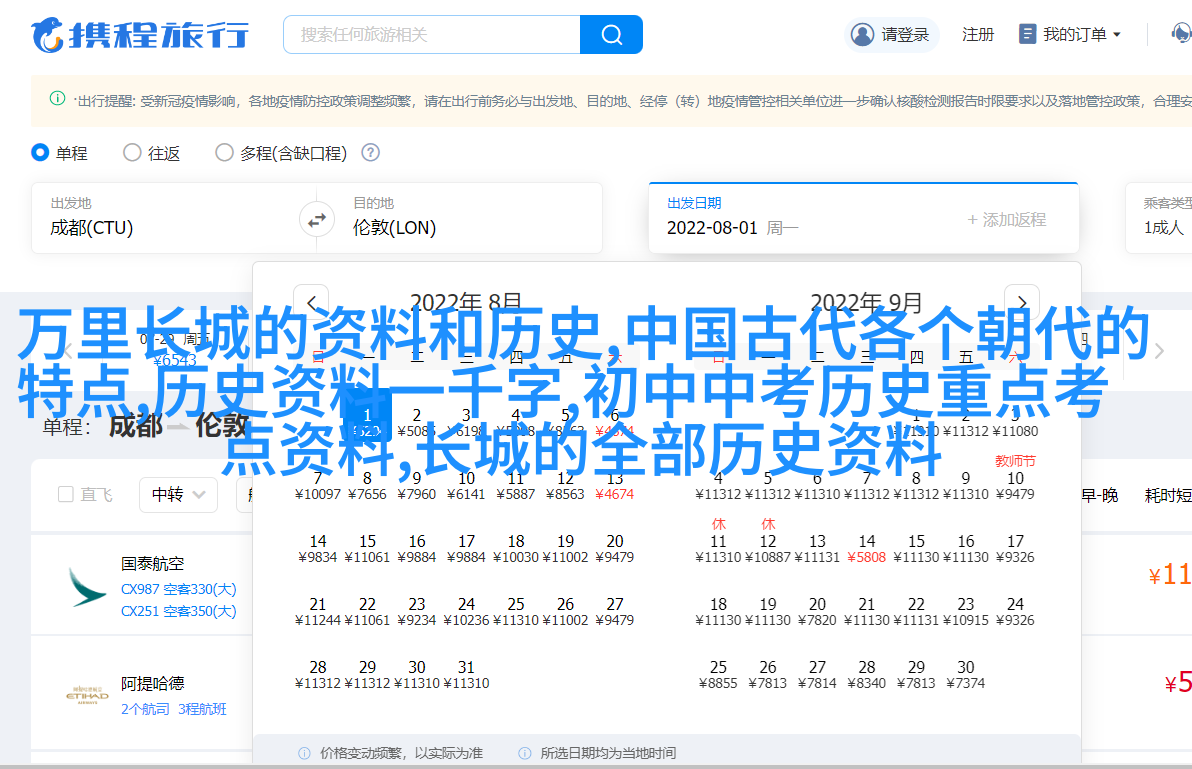This screenshot has height=769, width=1192.
Task: Click the My Orders document icon
Action: coord(1027,35)
